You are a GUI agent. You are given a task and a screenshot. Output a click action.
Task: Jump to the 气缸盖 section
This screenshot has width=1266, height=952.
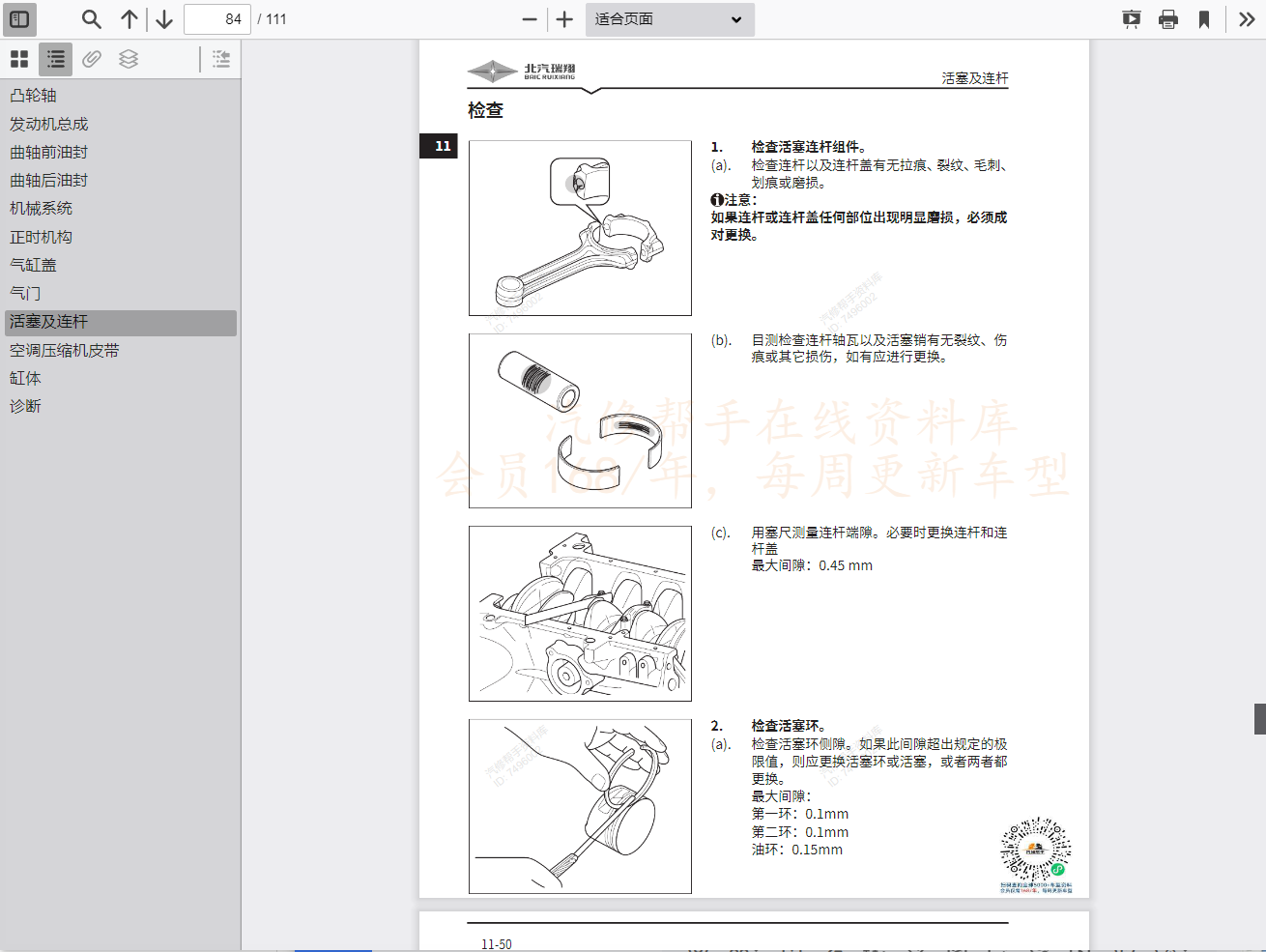coord(34,264)
